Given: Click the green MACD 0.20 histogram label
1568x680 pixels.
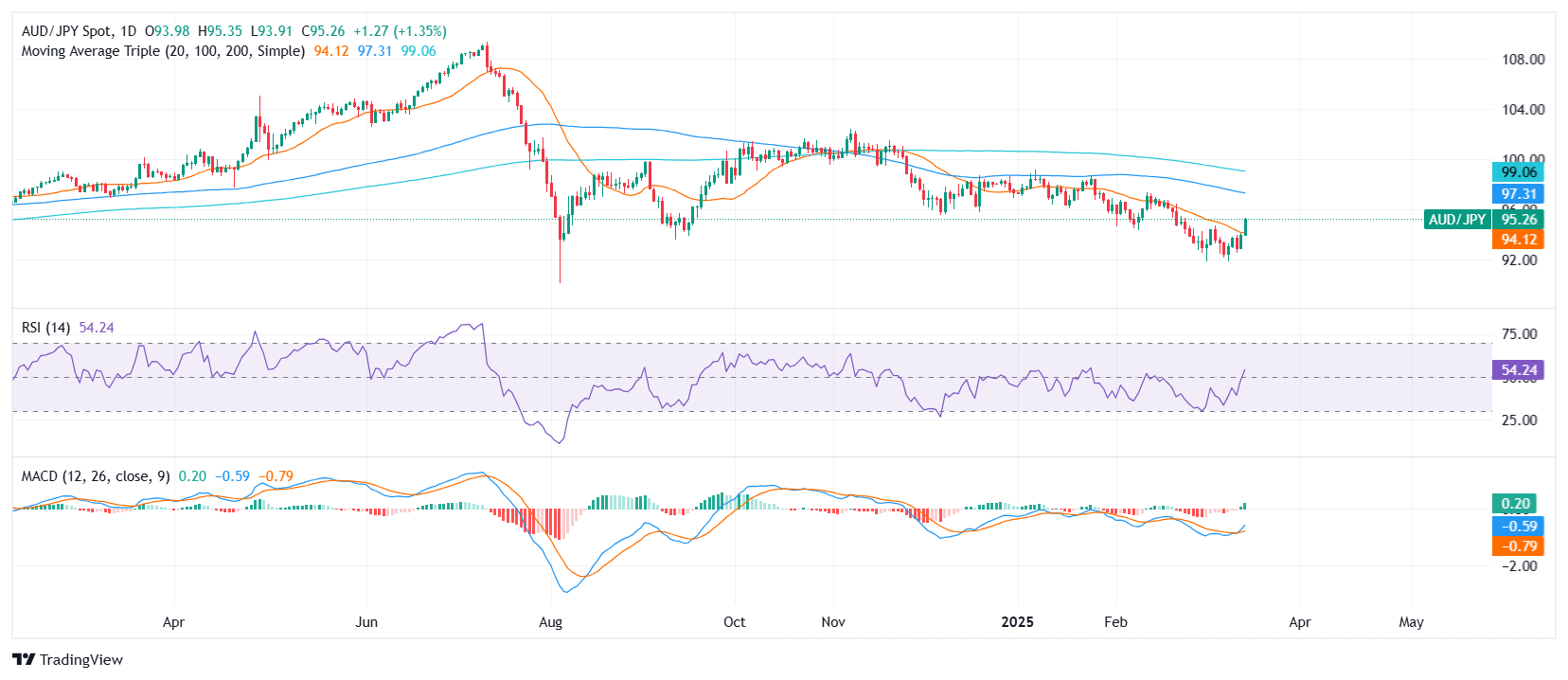Looking at the screenshot, I should [x=1515, y=504].
